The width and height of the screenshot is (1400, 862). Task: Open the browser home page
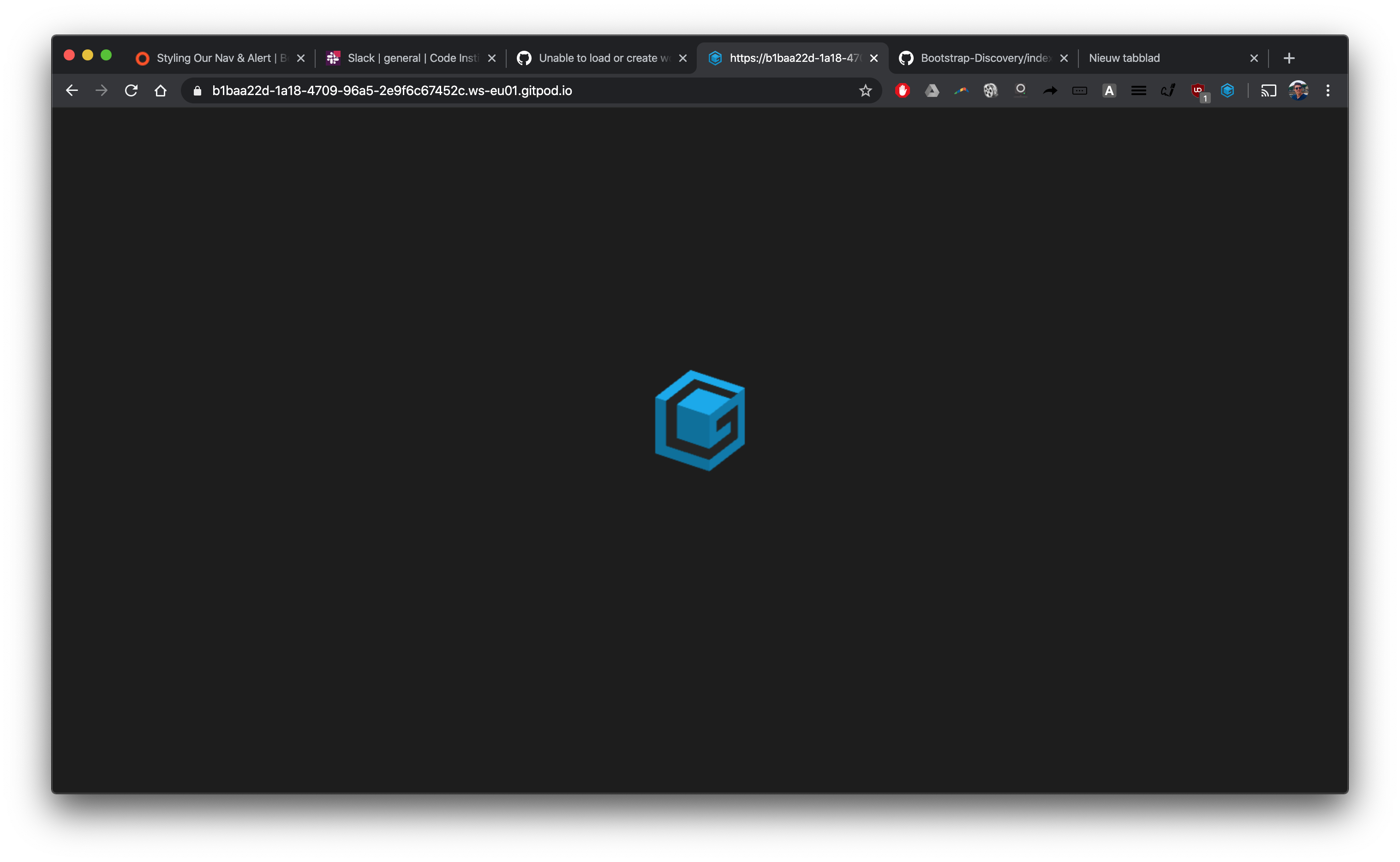click(x=160, y=90)
